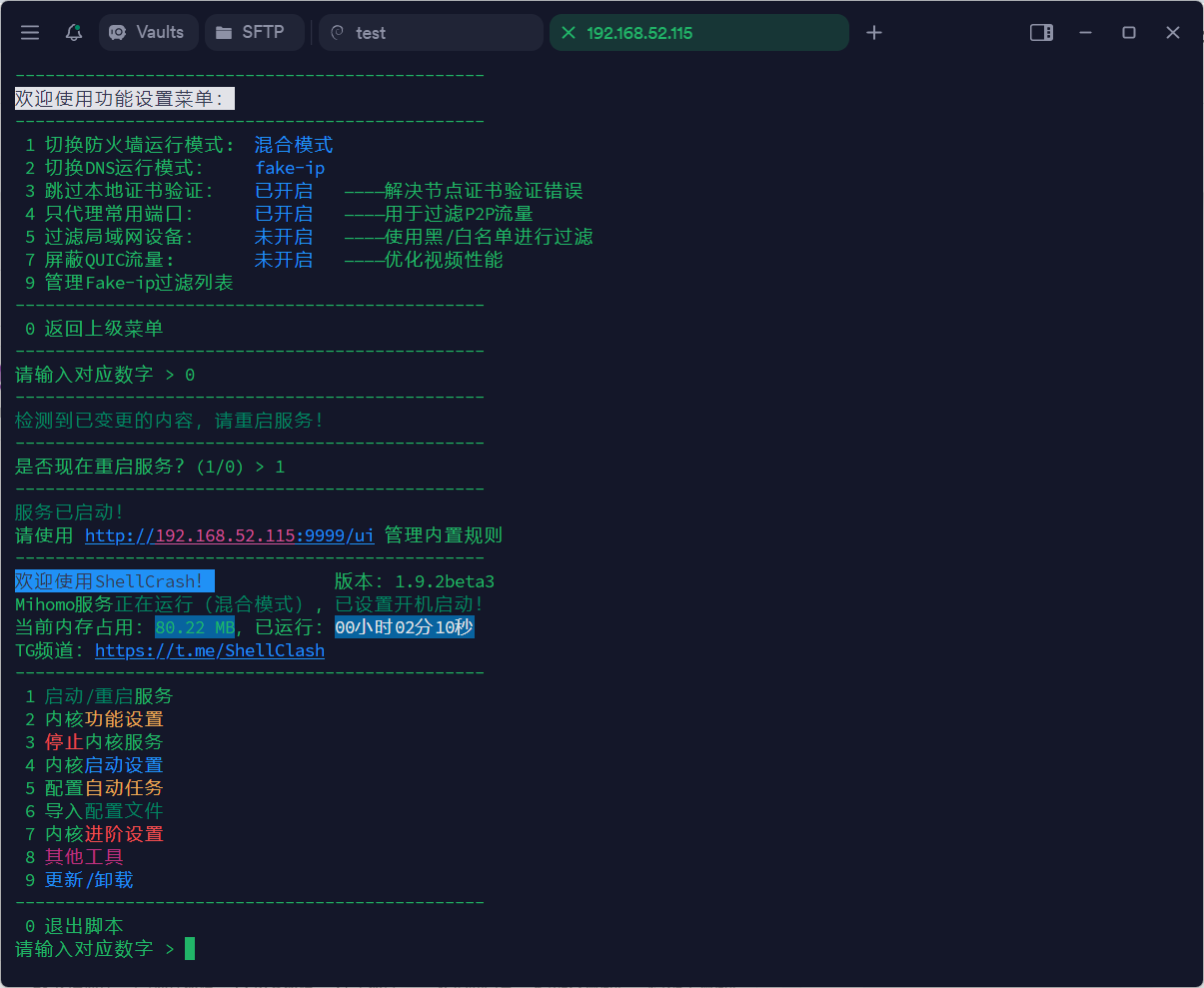Disconnect the session via the green X icon
Screen dimensions: 1204x988
pyautogui.click(x=568, y=32)
